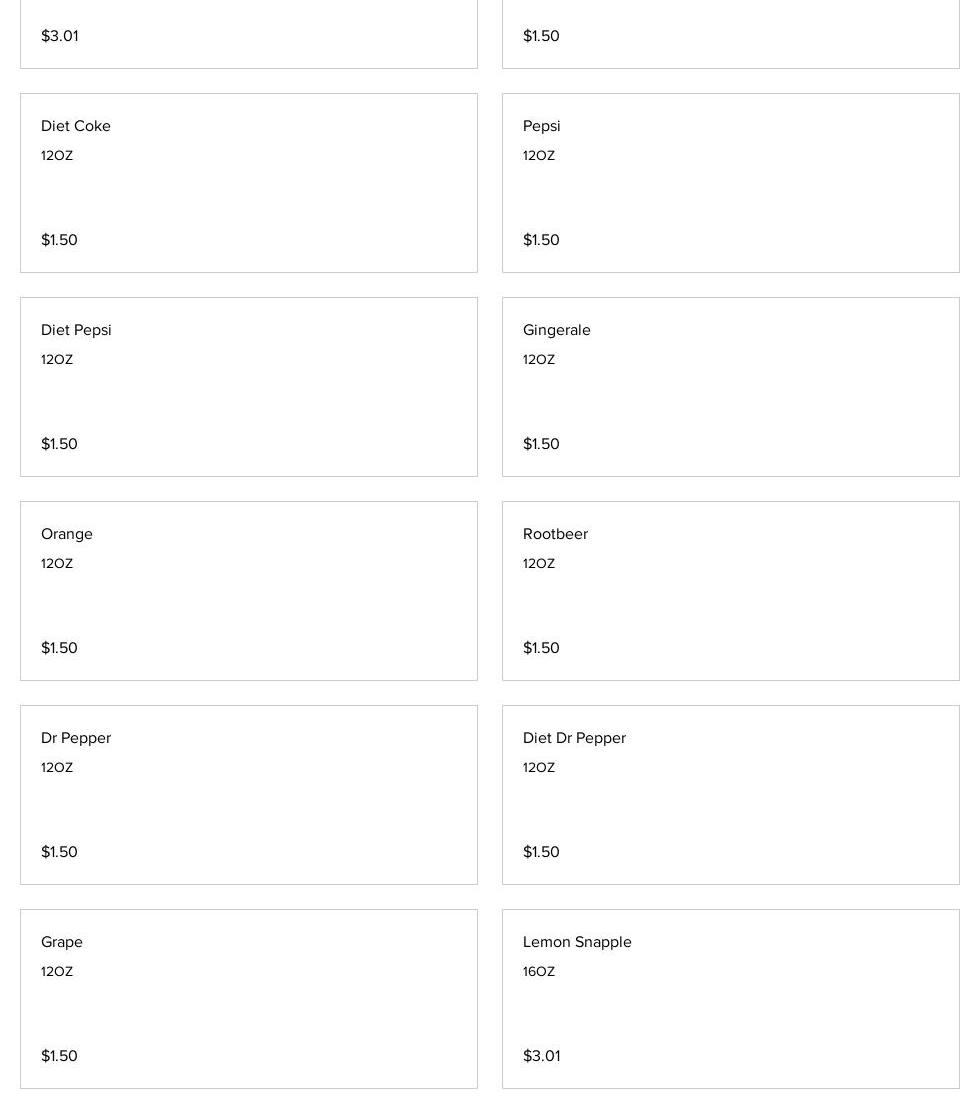The height and width of the screenshot is (1098, 965).
Task: Select the Orange soda item card
Action: tap(248, 591)
